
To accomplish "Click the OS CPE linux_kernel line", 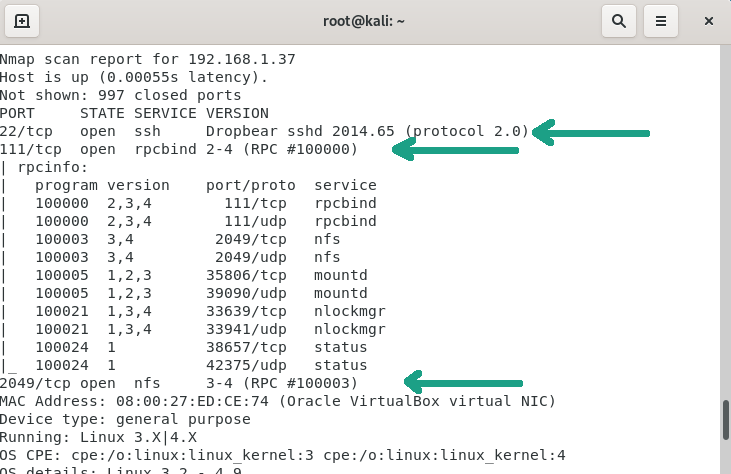I will (283, 455).
